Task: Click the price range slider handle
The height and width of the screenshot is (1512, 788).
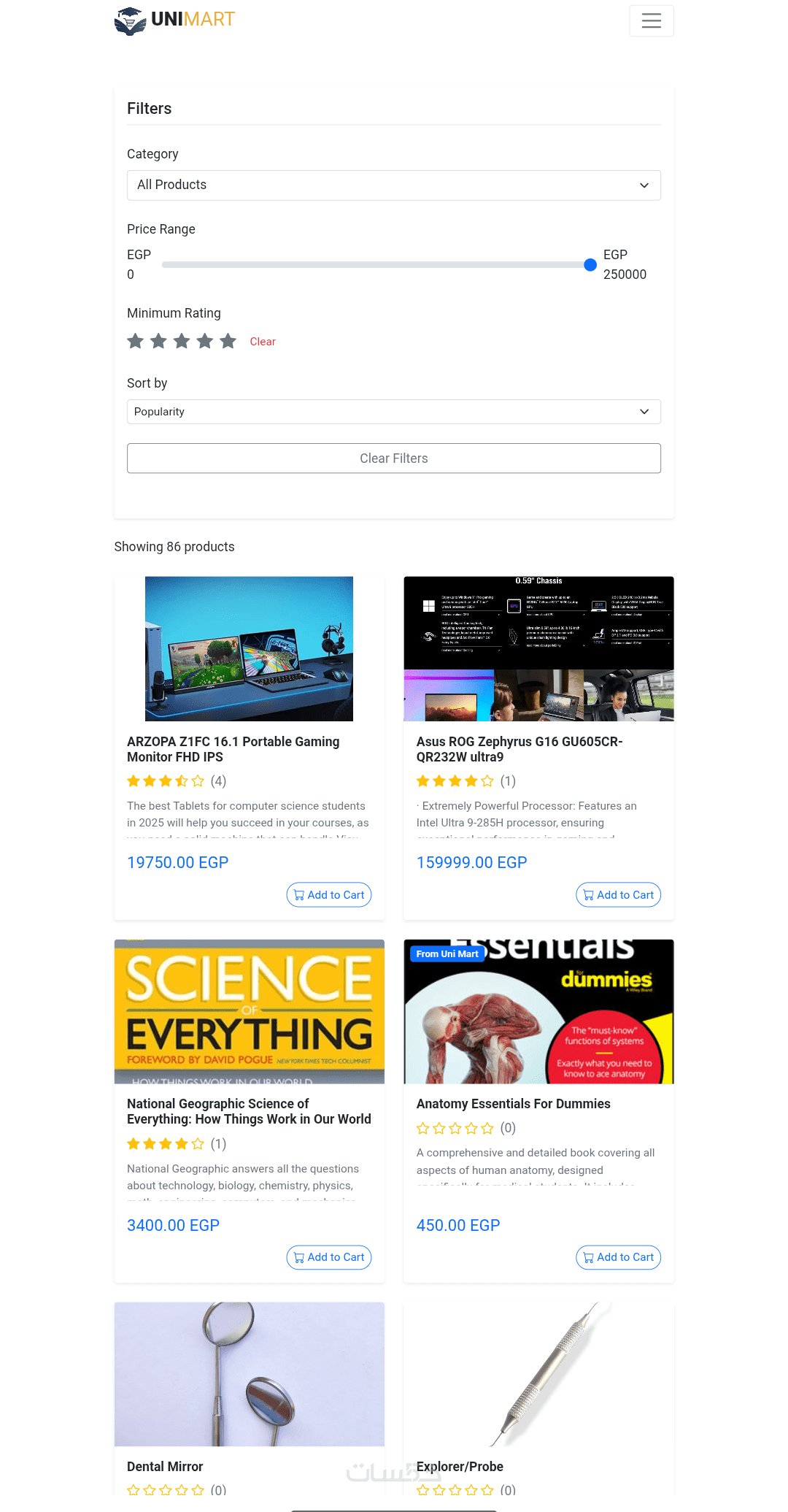Action: tap(590, 265)
